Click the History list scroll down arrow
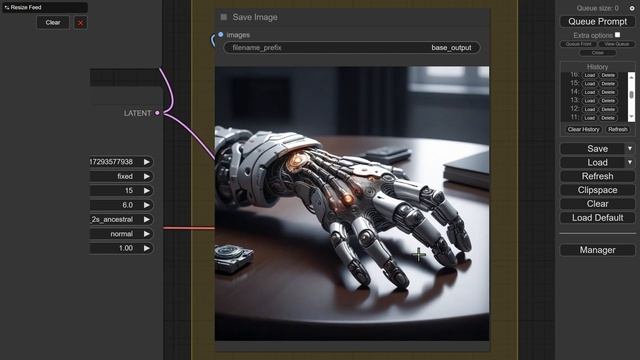Screen dimensions: 640x360 click(631, 117)
